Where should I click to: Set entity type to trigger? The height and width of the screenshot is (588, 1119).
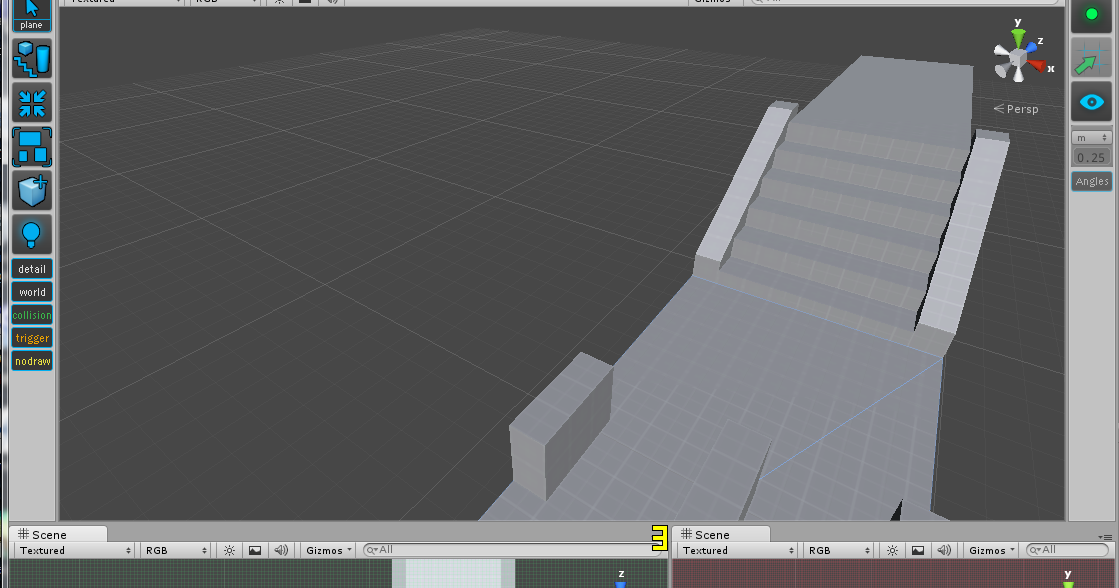click(32, 338)
